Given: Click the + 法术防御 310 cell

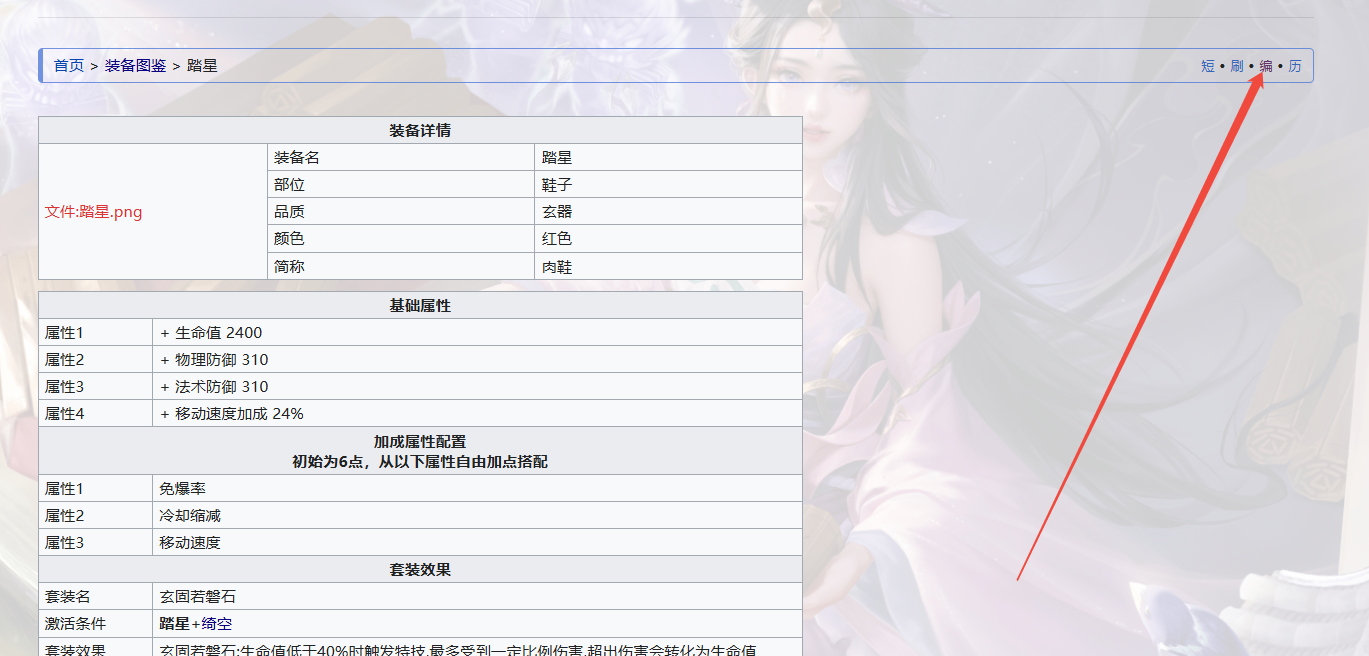Looking at the screenshot, I should pyautogui.click(x=477, y=387).
